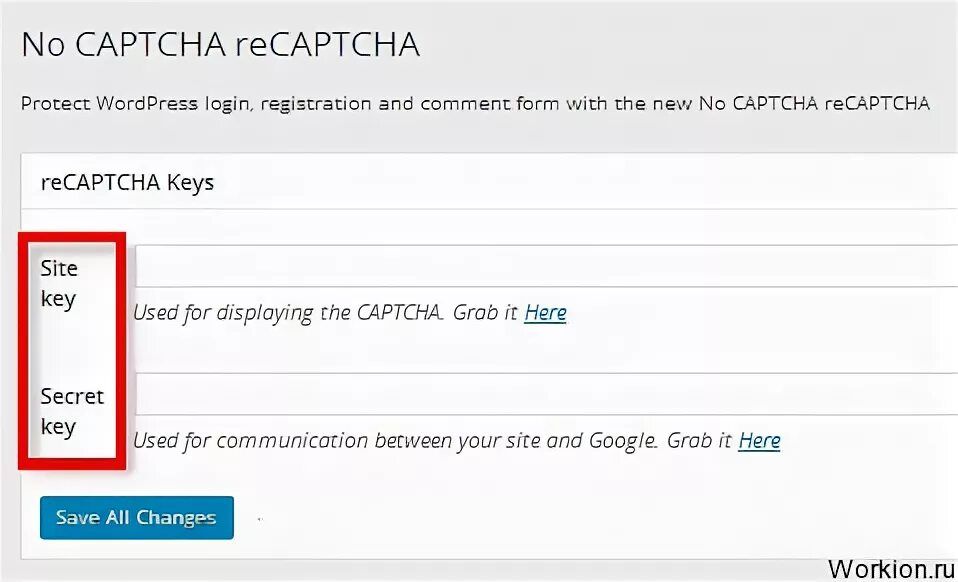Follow the Here link under Secret key

[x=759, y=440]
